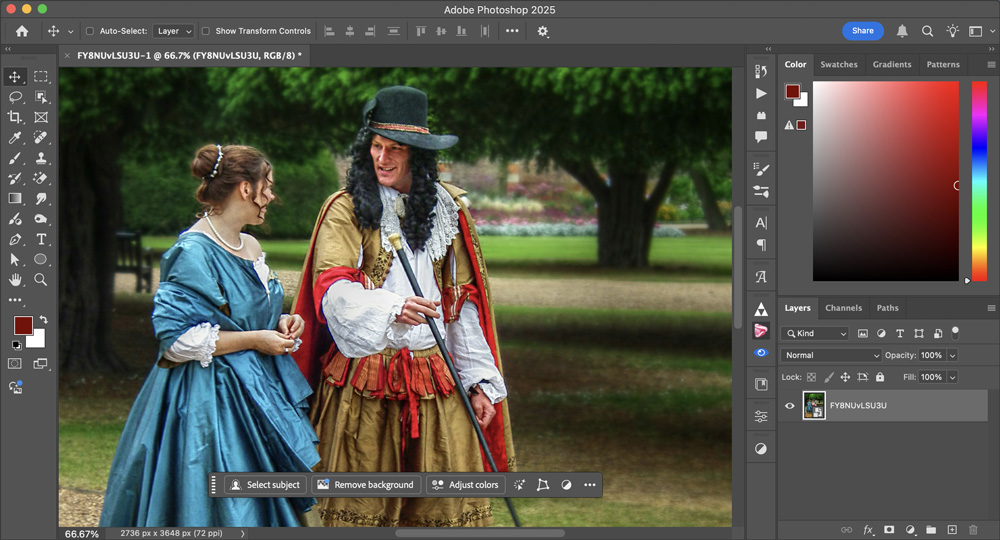Open the notifications bell

[902, 31]
